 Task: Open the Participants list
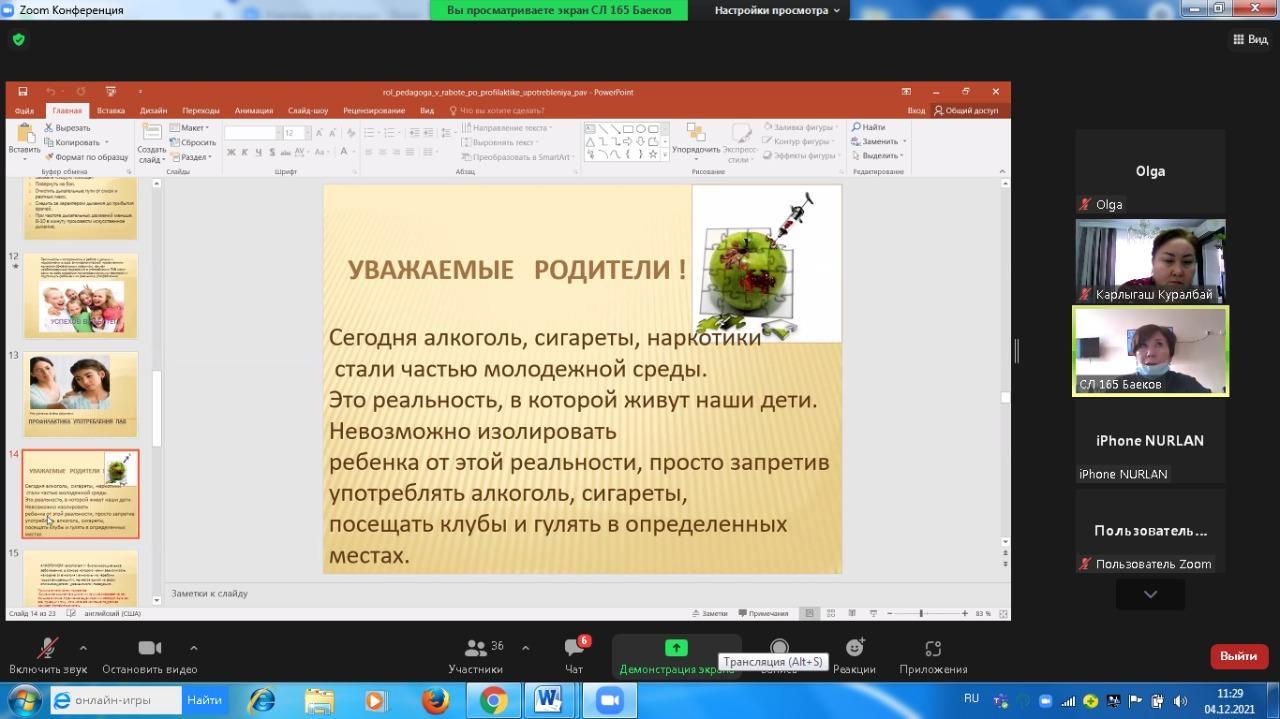click(476, 655)
